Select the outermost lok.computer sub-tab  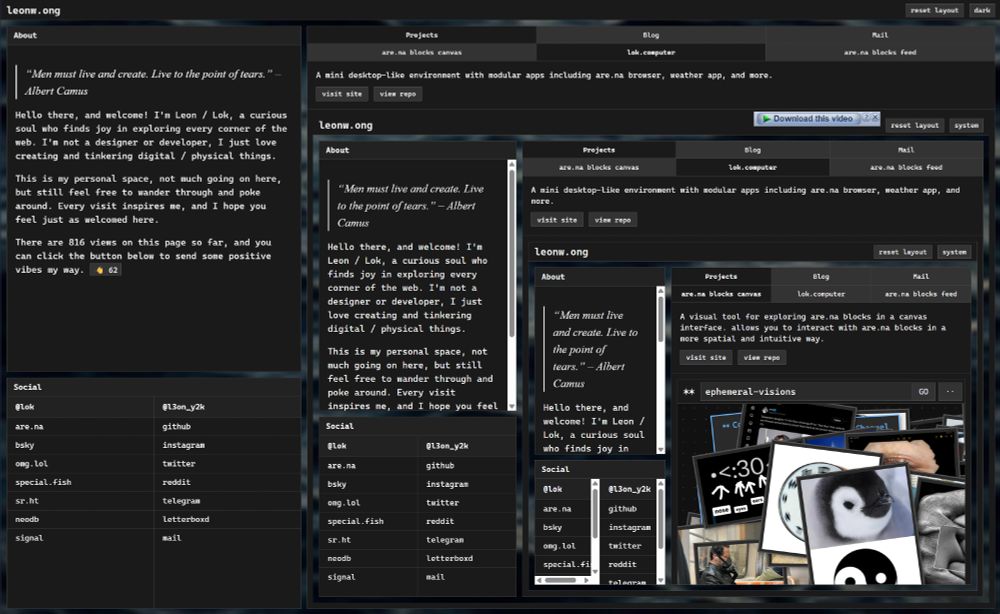pyautogui.click(x=651, y=52)
